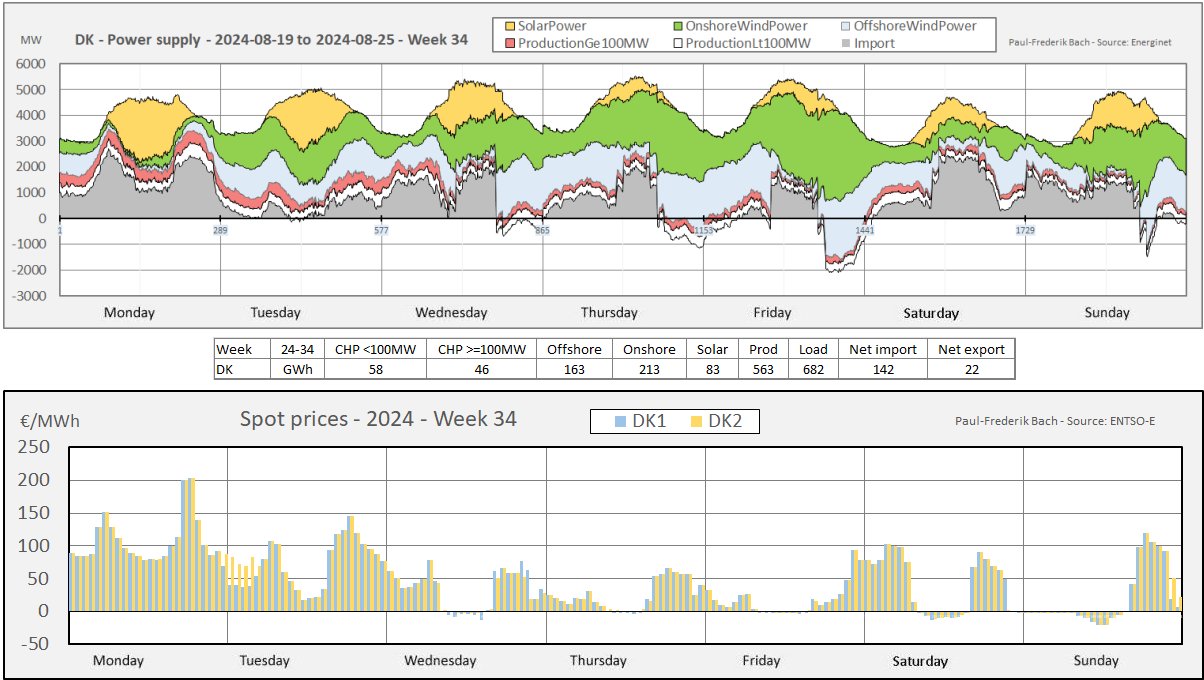Click the ProductionGe100MW red legend swatch
This screenshot has height=680, width=1204.
[508, 43]
